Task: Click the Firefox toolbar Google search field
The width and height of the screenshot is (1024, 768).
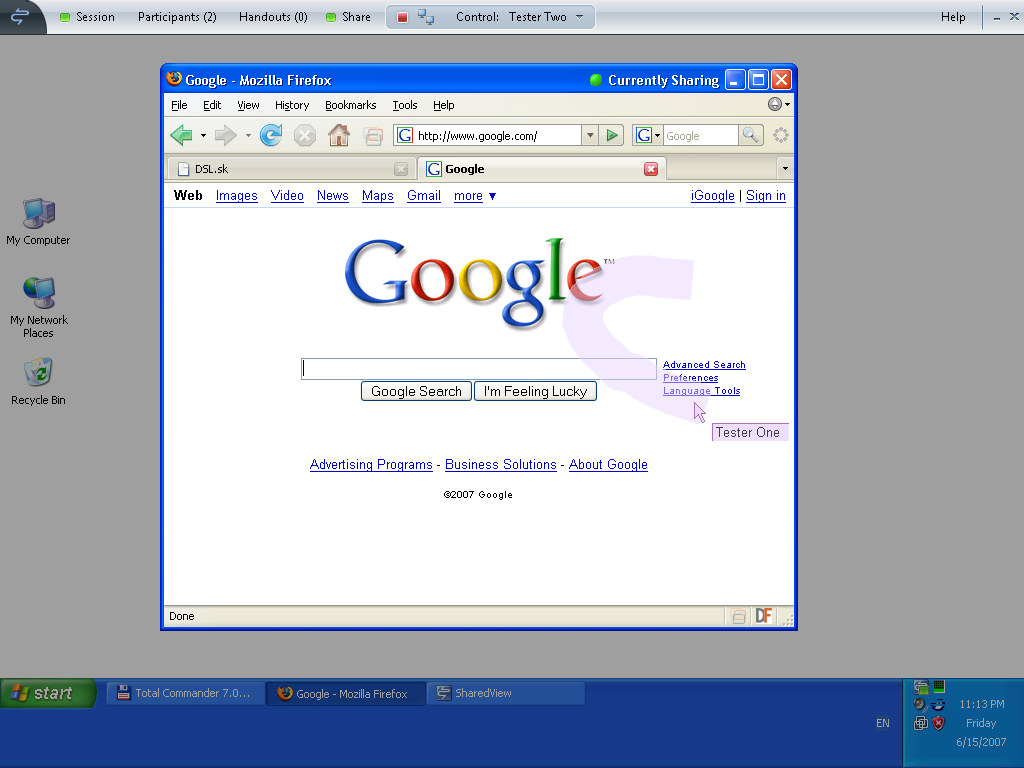Action: [x=700, y=136]
